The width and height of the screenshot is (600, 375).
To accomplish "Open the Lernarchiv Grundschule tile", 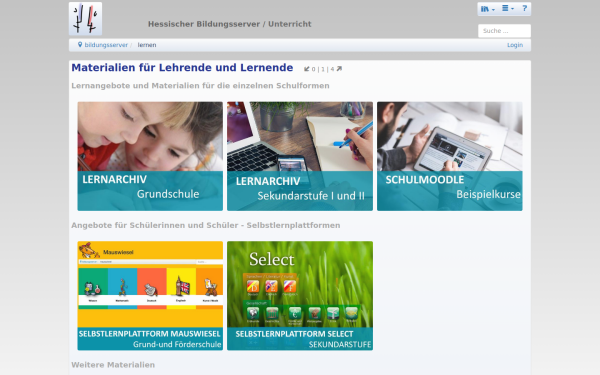I will click(150, 156).
